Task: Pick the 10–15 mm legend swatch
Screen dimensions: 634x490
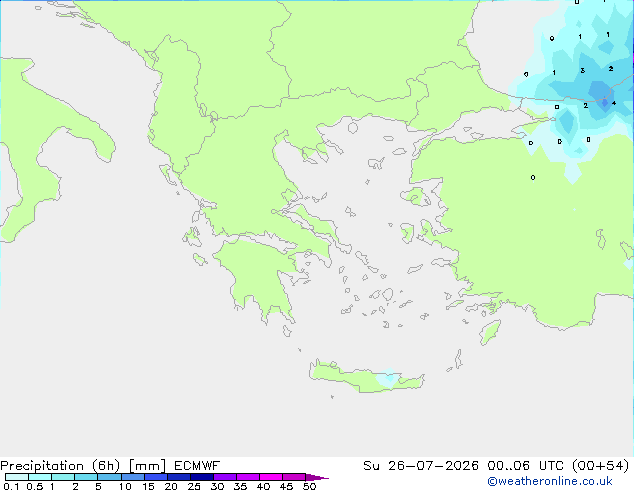Action: [x=132, y=477]
